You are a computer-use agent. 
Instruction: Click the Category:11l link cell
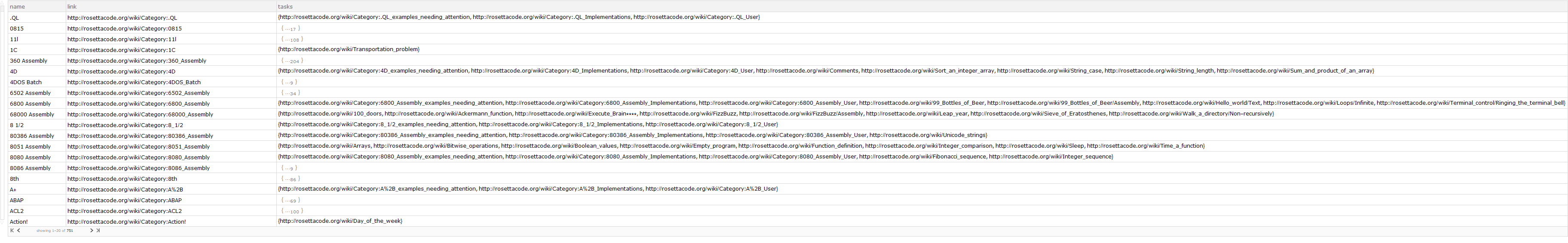pyautogui.click(x=171, y=39)
